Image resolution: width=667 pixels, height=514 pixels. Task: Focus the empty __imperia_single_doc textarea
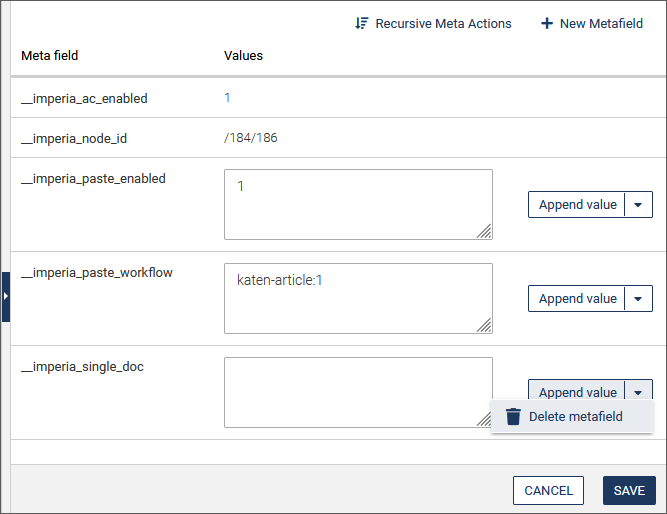click(x=358, y=393)
